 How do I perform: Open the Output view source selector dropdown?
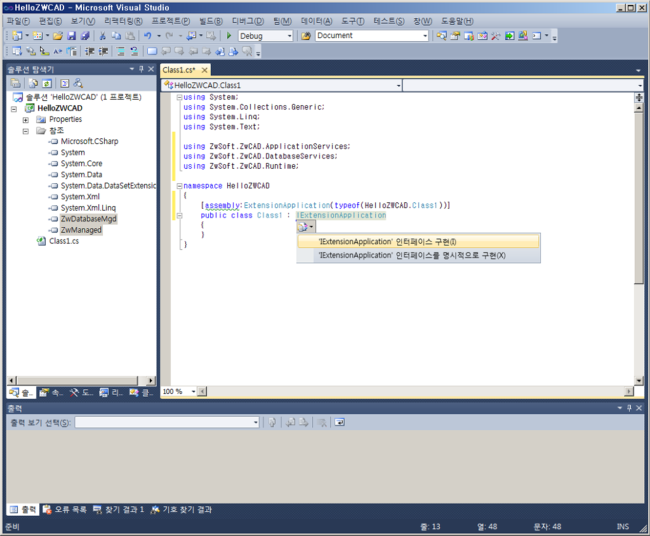point(256,422)
